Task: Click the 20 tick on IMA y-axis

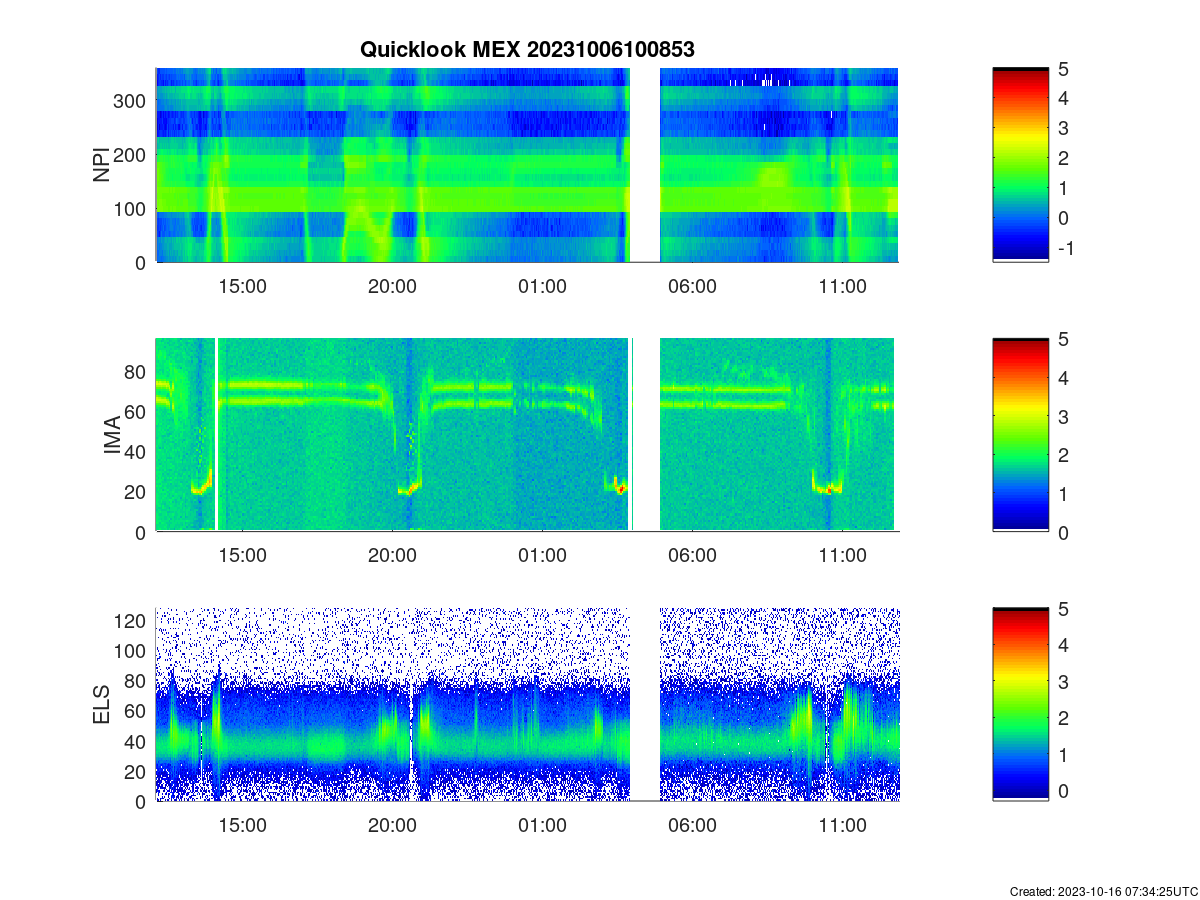Action: pyautogui.click(x=136, y=491)
